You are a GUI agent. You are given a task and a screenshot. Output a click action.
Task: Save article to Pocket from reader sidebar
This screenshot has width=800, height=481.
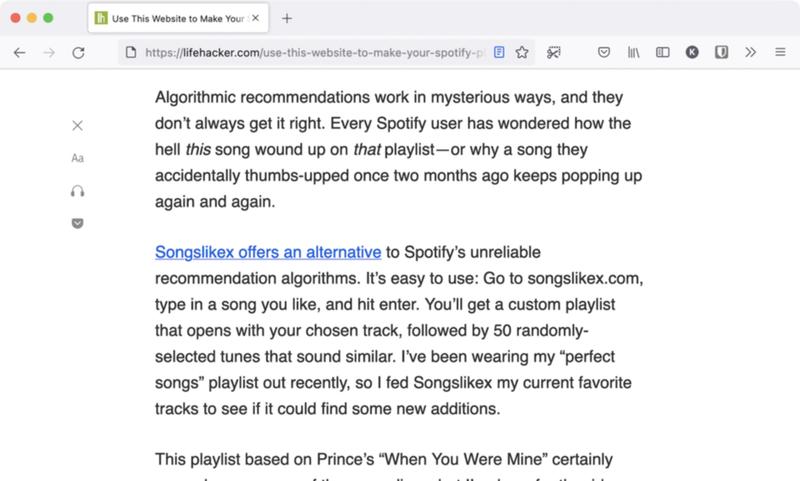pyautogui.click(x=78, y=222)
